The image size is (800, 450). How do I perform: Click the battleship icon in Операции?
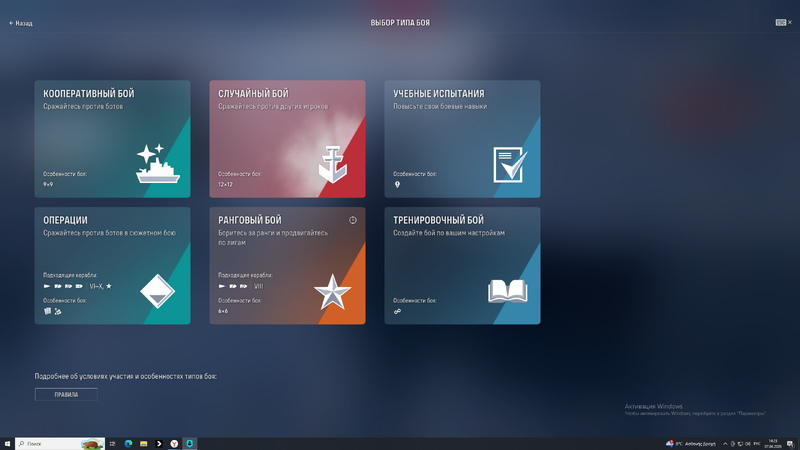[68, 286]
